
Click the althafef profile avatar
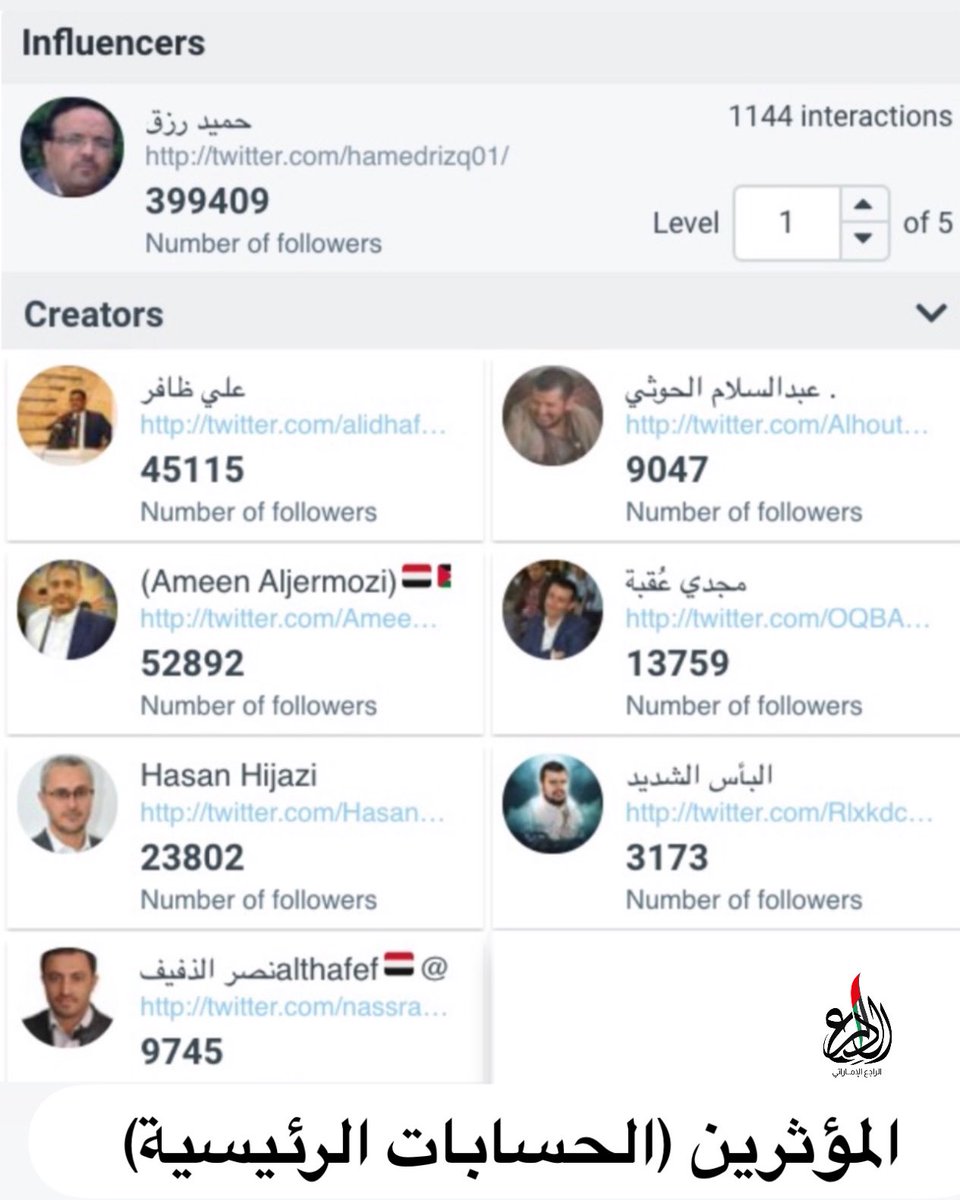[67, 997]
